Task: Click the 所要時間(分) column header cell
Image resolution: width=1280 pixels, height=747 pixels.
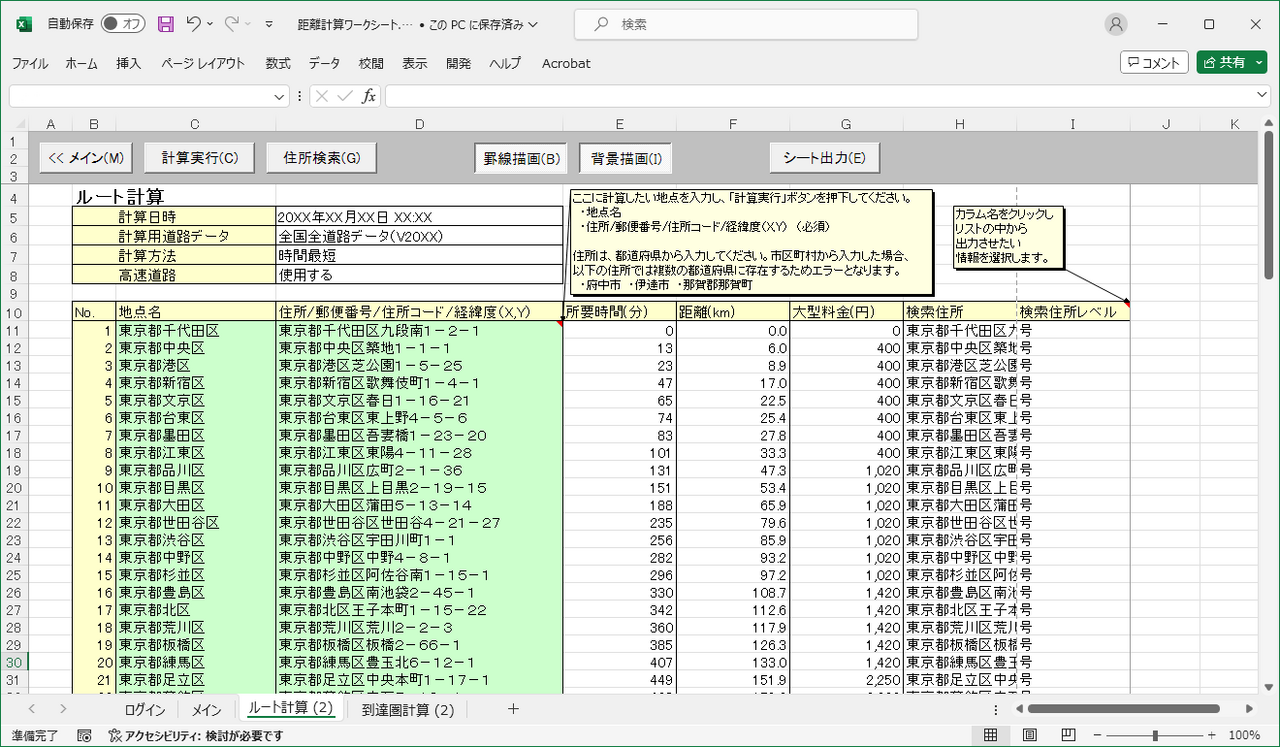Action: [619, 312]
